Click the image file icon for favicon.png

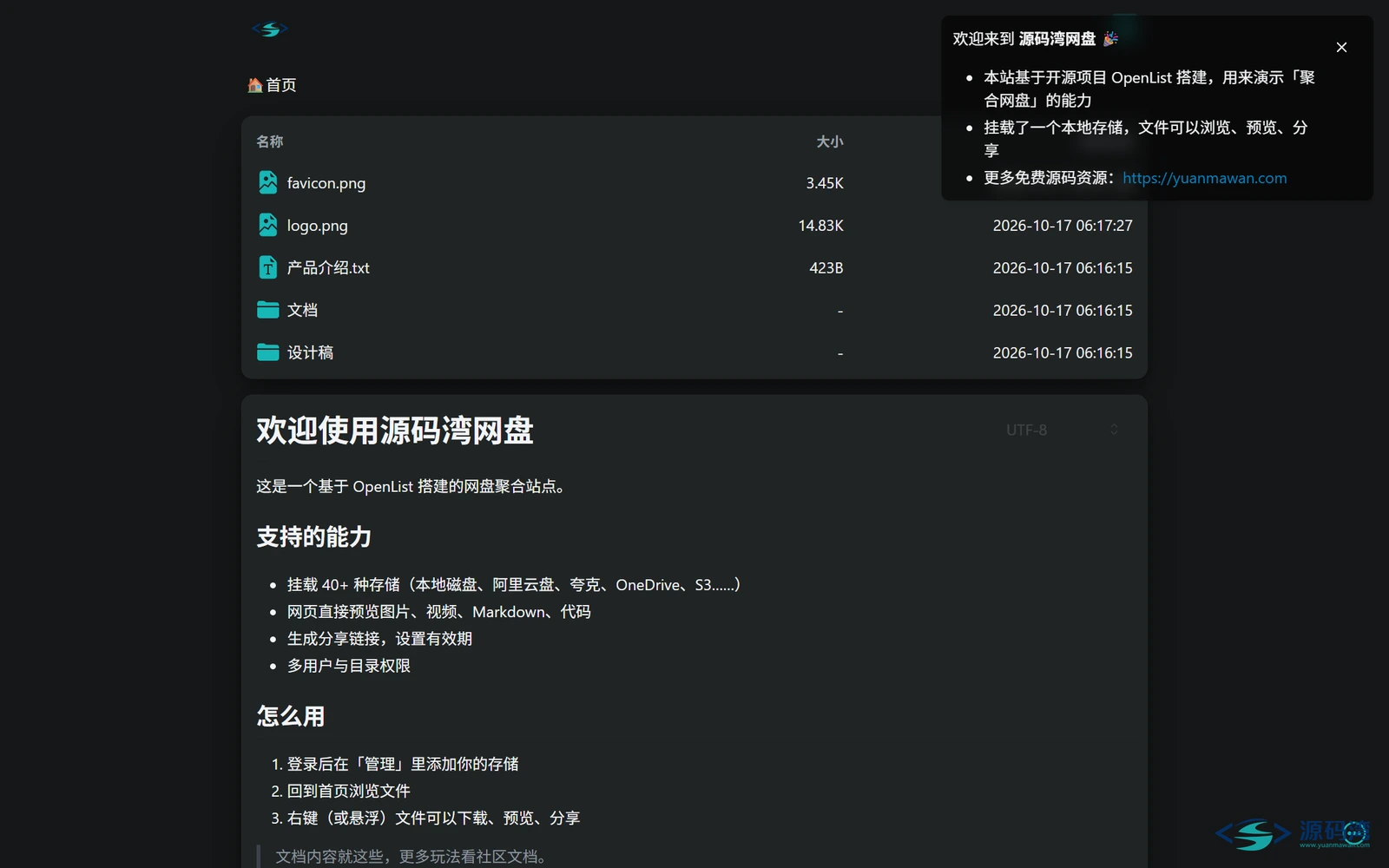268,182
